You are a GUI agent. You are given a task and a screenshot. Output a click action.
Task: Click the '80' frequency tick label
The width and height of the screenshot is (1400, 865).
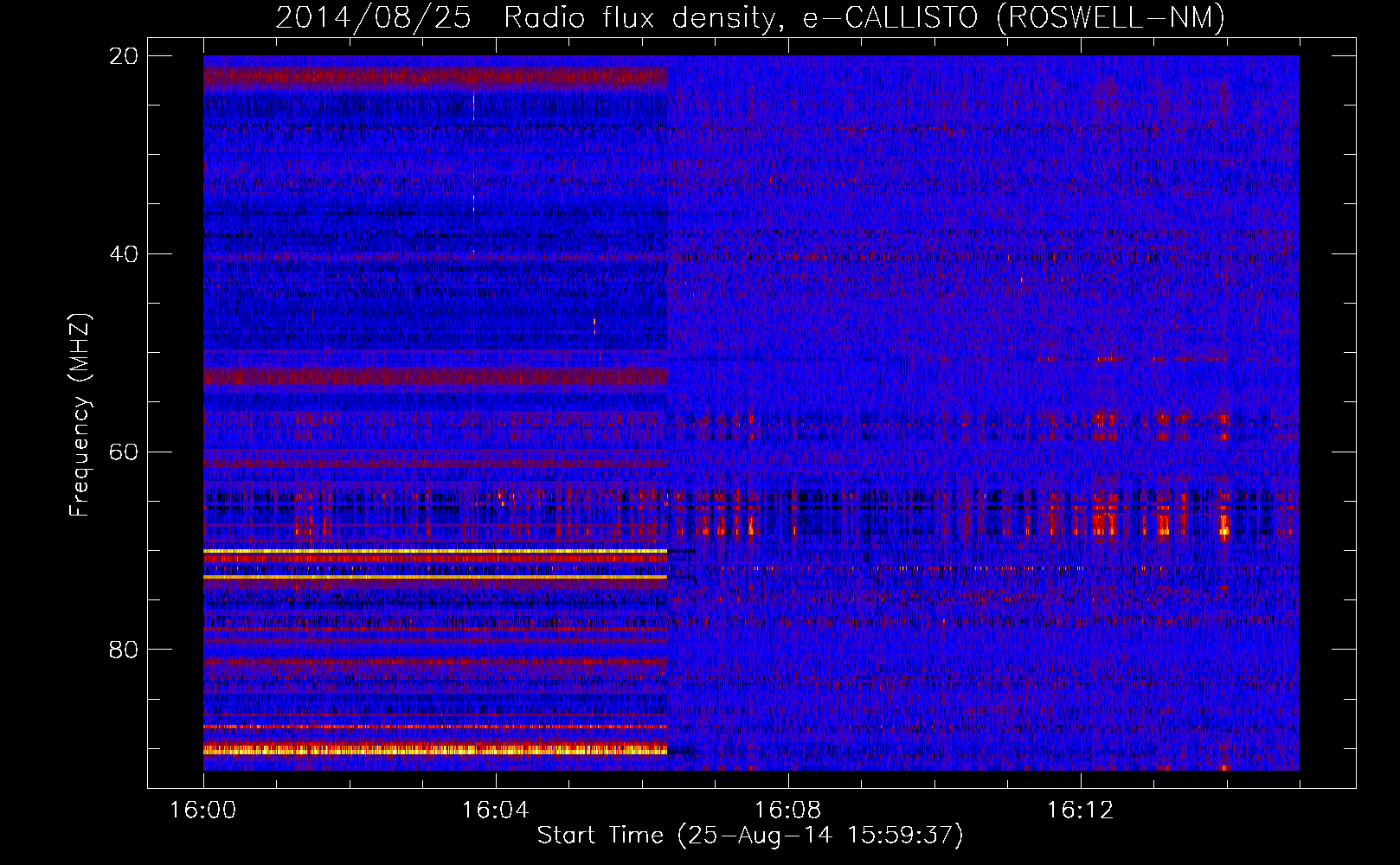point(125,650)
